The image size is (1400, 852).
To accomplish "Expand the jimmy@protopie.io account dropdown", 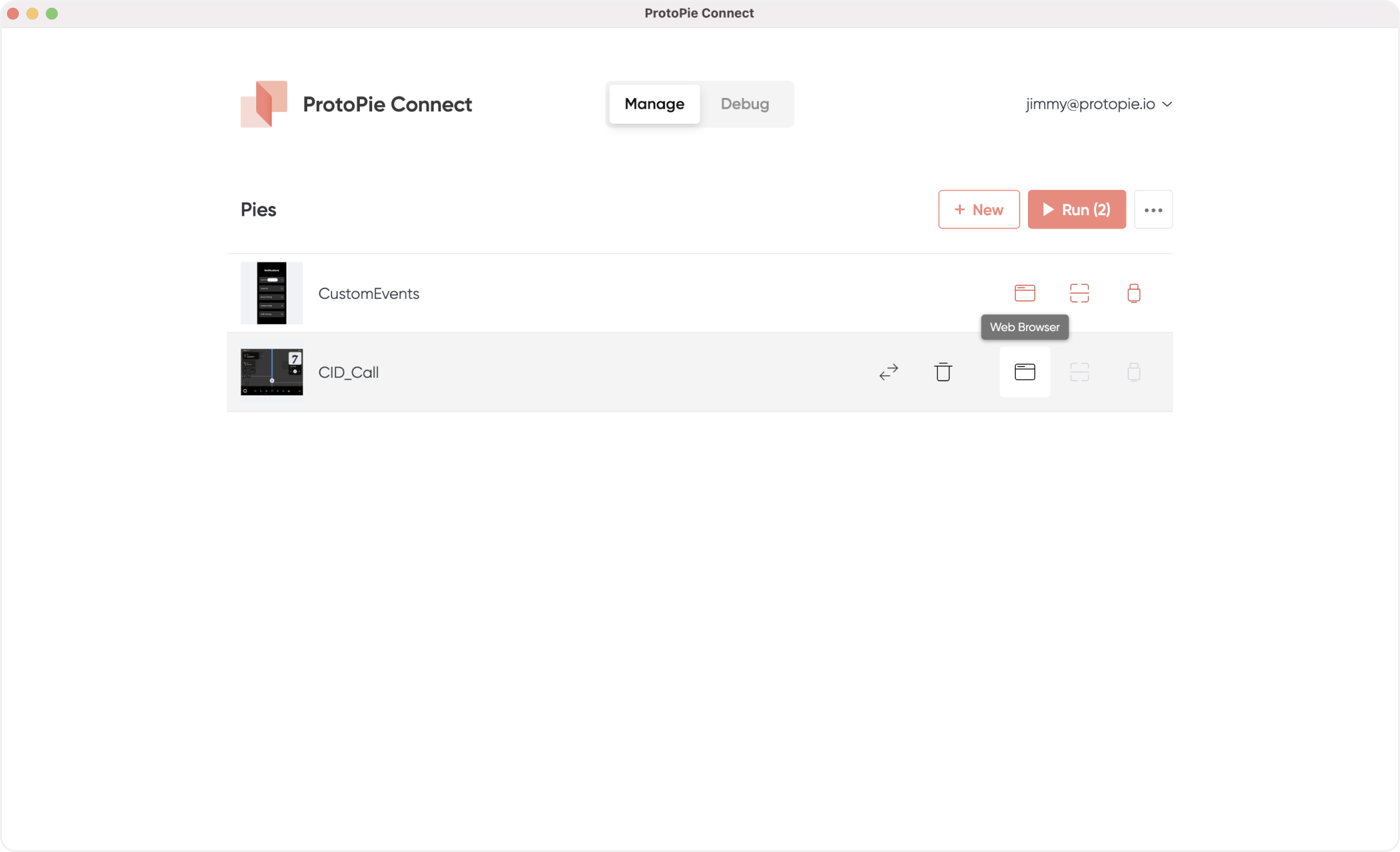I will point(1099,104).
